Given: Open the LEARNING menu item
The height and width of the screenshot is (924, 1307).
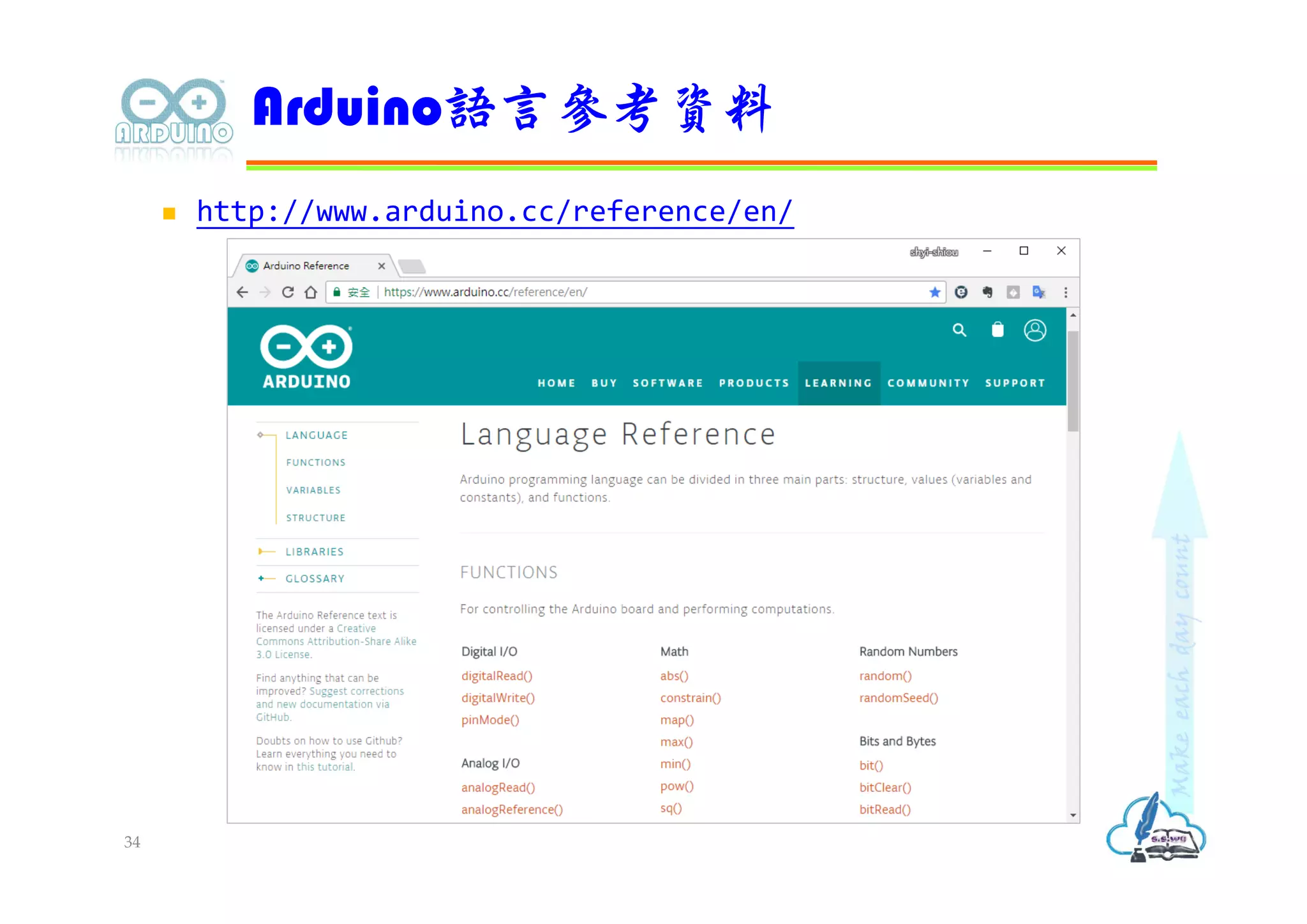Looking at the screenshot, I should click(x=839, y=383).
